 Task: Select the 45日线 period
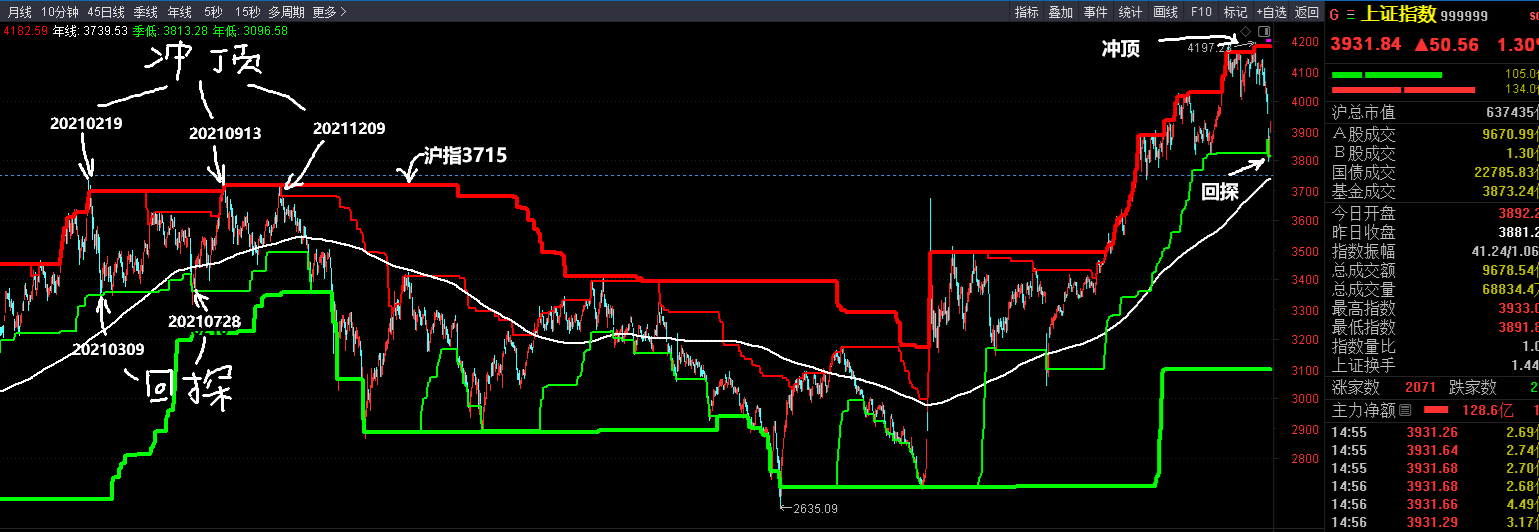[106, 12]
